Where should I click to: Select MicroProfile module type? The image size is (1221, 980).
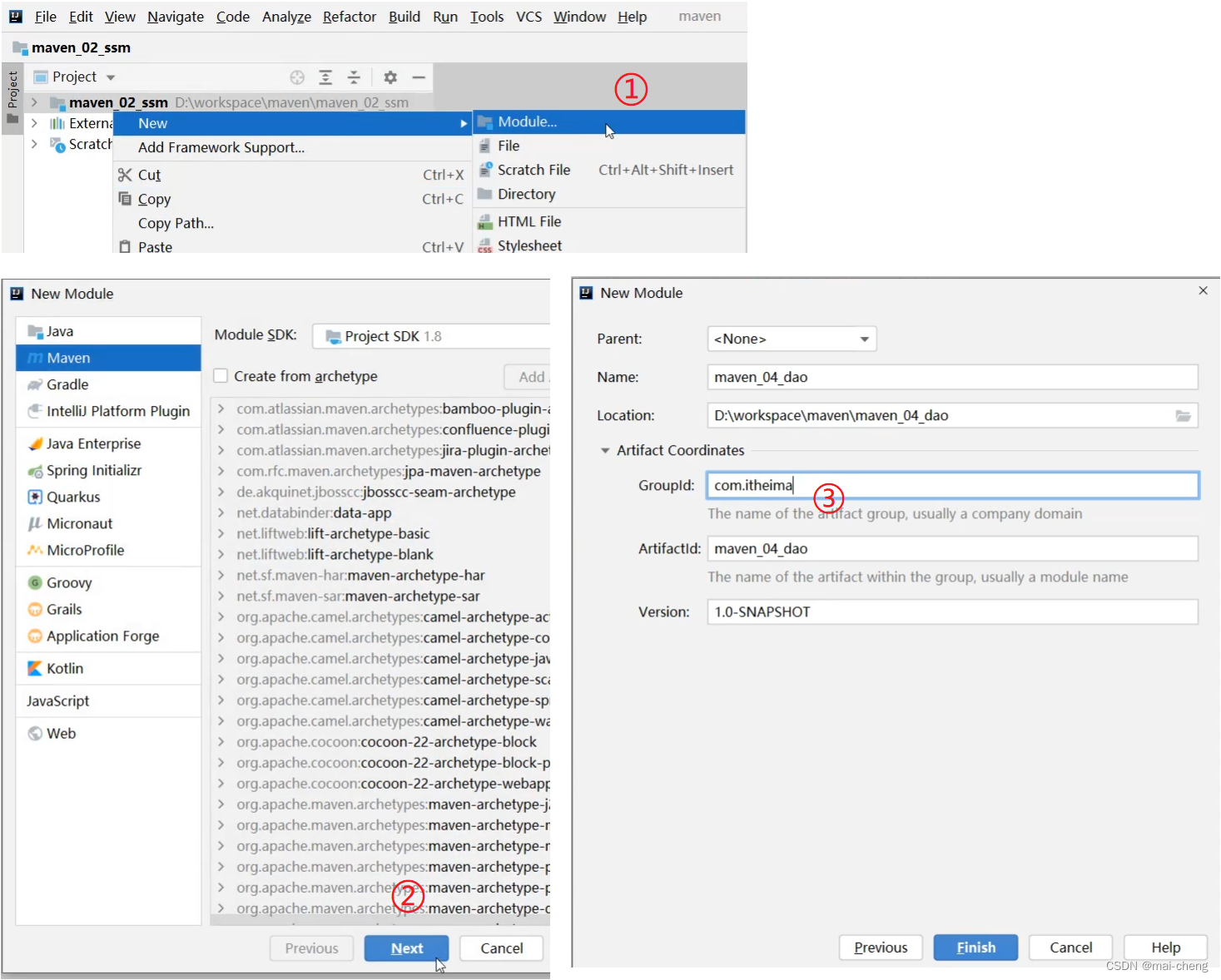coord(108,550)
